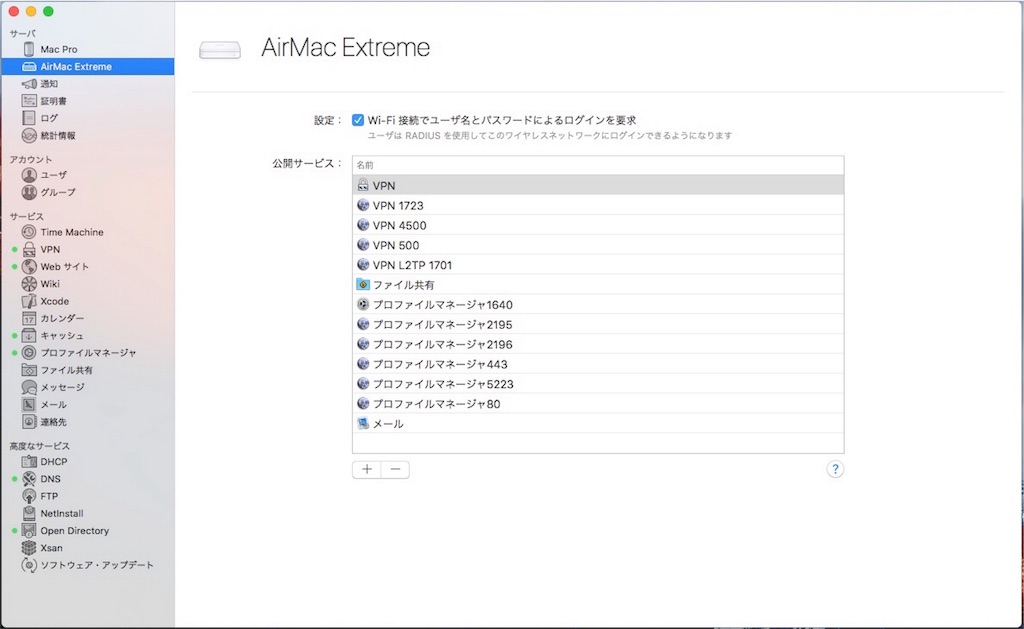Click the 名前 column header

coord(598,165)
